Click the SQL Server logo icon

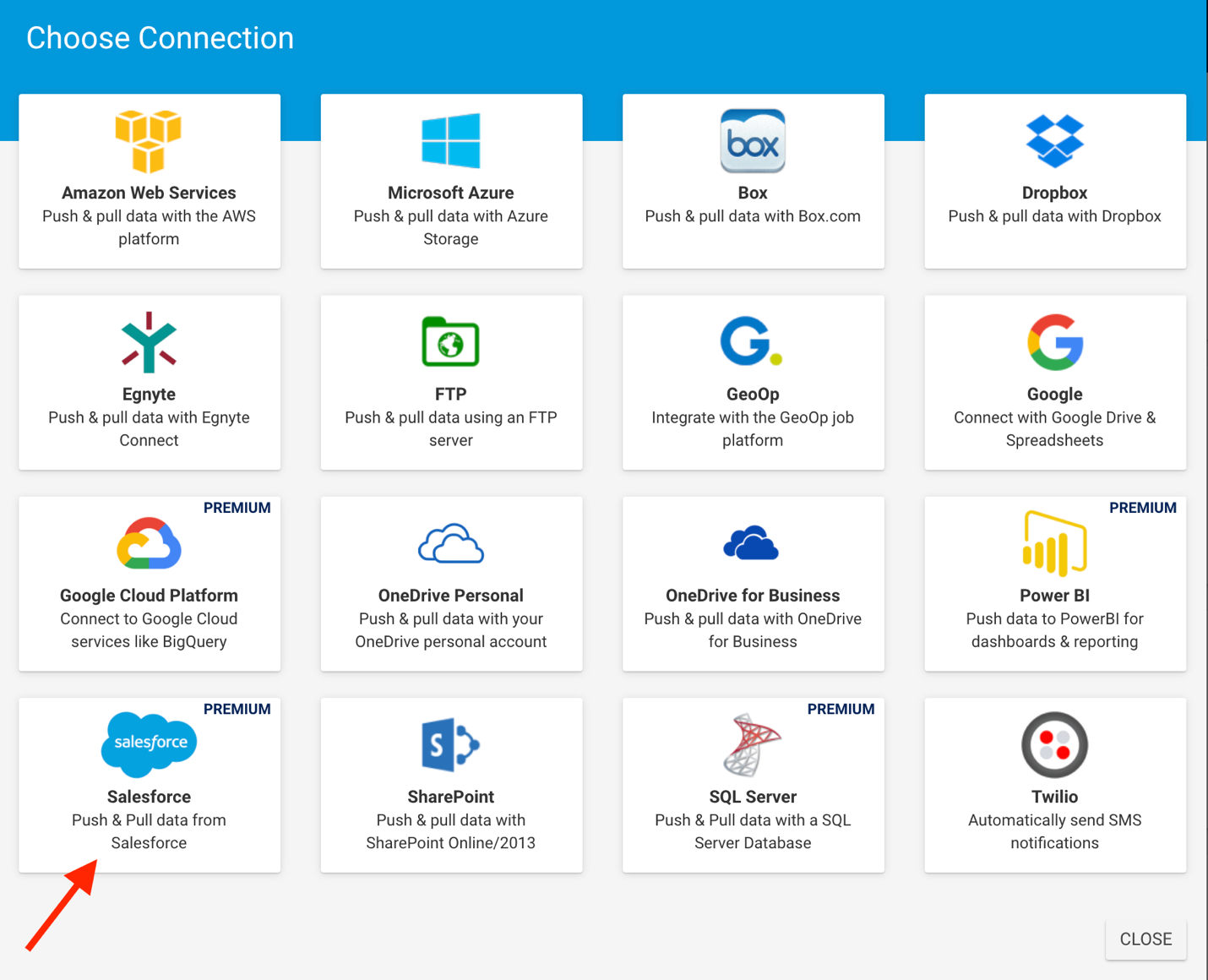(x=753, y=744)
